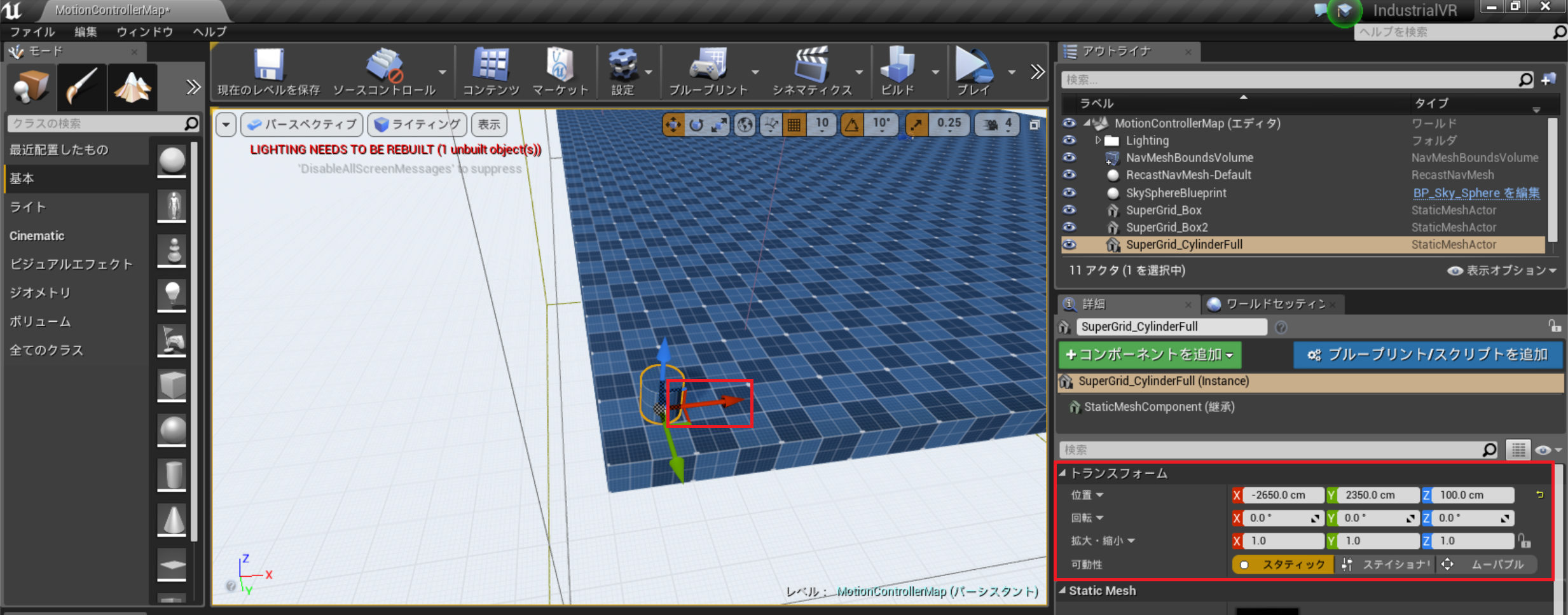Click the パースペクティブ view button
Screen dimensions: 1568x615
(301, 125)
